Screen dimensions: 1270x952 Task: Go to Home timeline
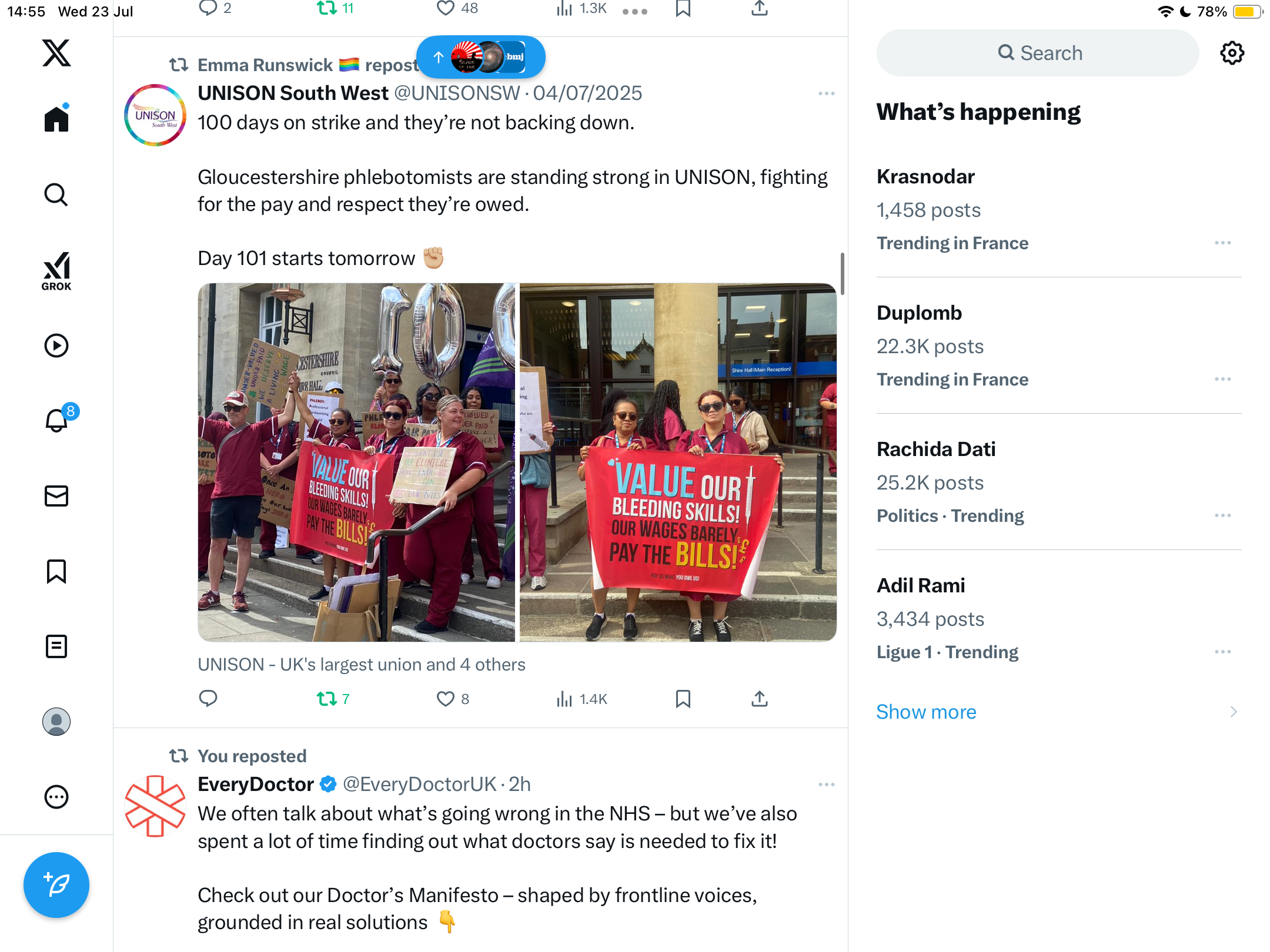56,119
